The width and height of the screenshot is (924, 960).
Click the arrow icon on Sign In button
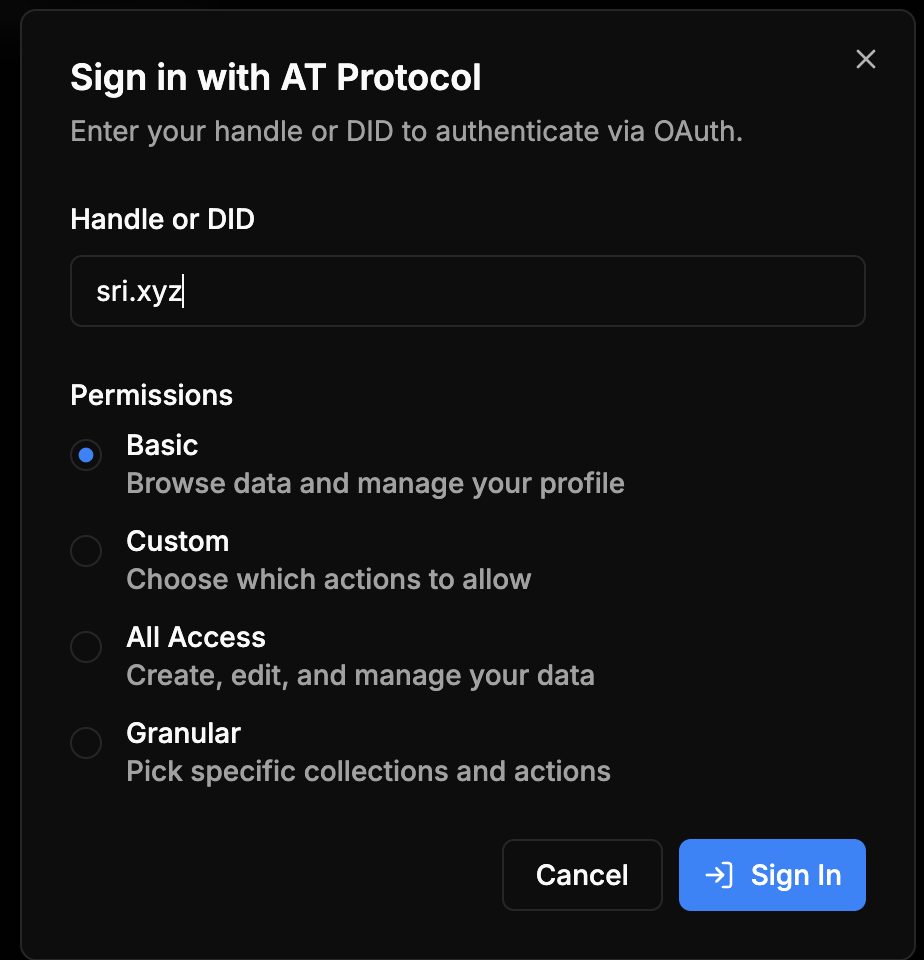[x=719, y=875]
